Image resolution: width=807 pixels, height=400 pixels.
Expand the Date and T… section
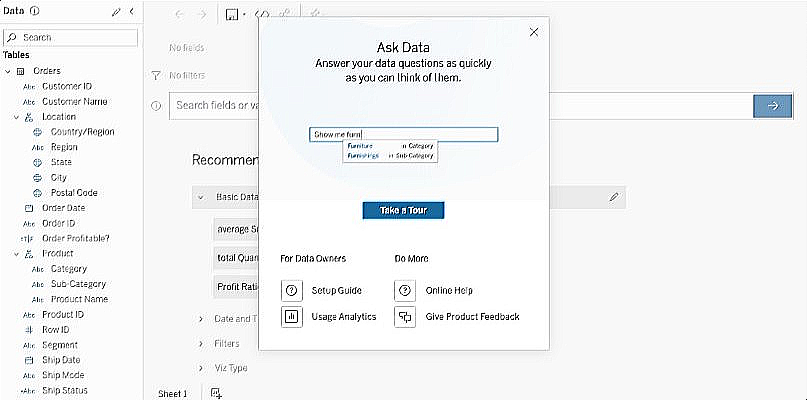(x=201, y=319)
